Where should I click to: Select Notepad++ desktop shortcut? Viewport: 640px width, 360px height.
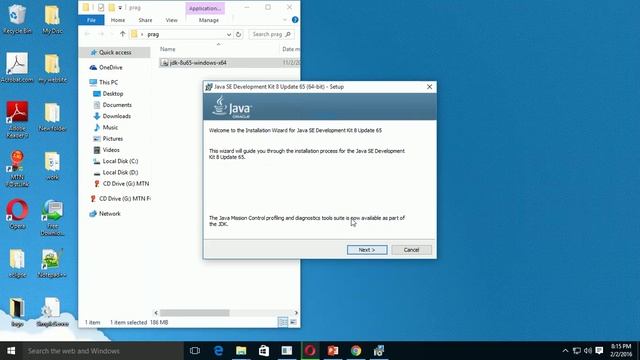point(52,264)
